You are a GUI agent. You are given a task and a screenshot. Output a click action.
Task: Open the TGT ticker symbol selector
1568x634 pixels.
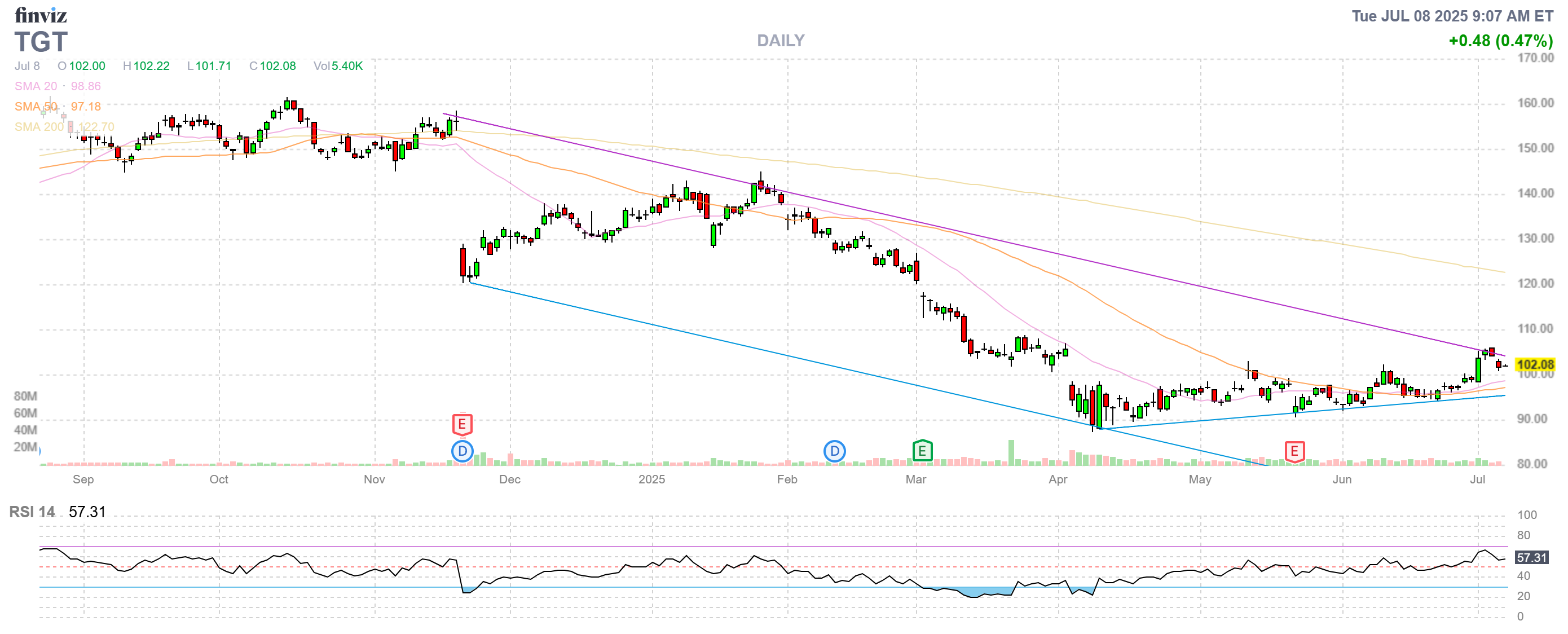[x=41, y=42]
